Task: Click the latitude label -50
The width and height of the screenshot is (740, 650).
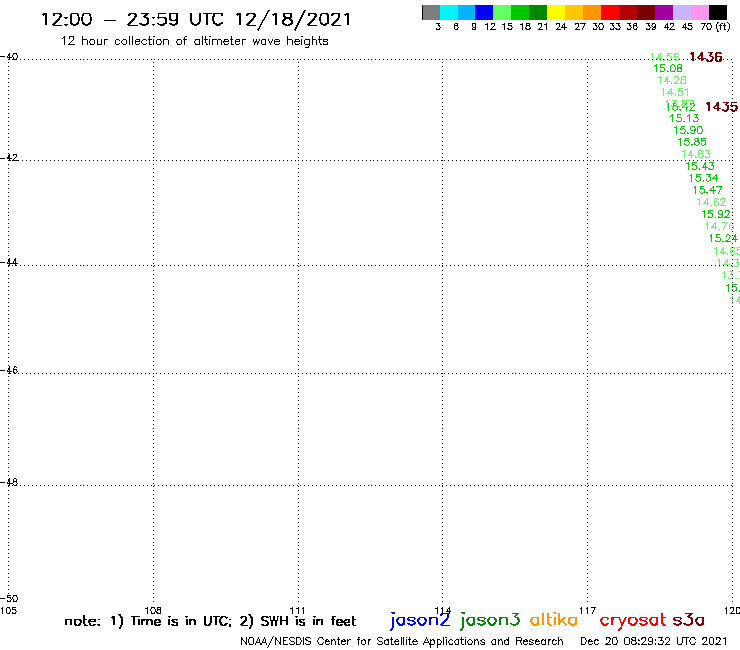Action: click(x=9, y=599)
